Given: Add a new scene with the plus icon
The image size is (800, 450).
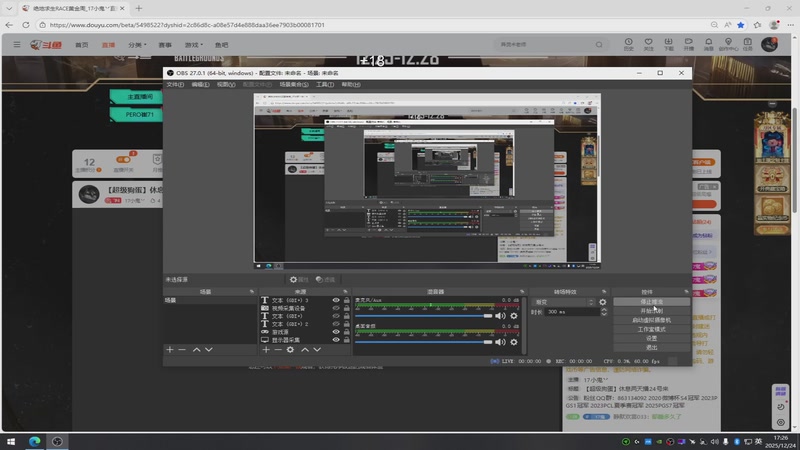Looking at the screenshot, I should click(170, 349).
